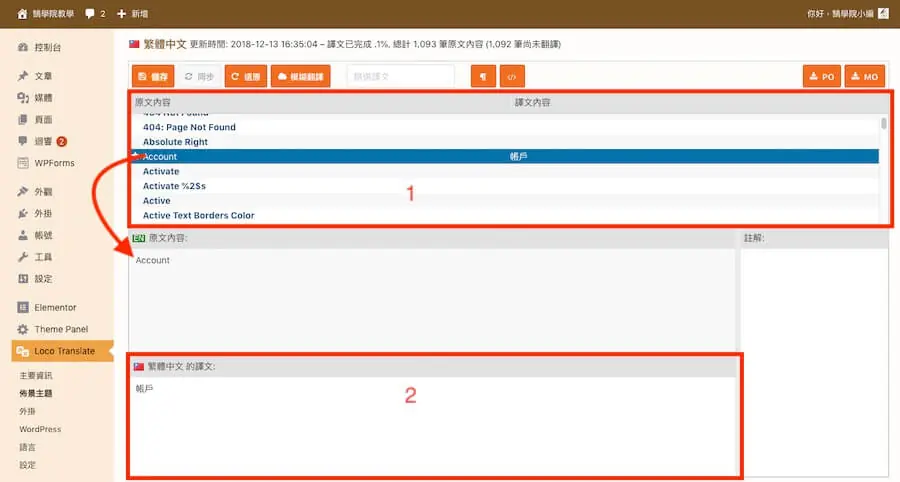The image size is (900, 482).
Task: Click the Account source text in source pane
Action: tap(153, 261)
